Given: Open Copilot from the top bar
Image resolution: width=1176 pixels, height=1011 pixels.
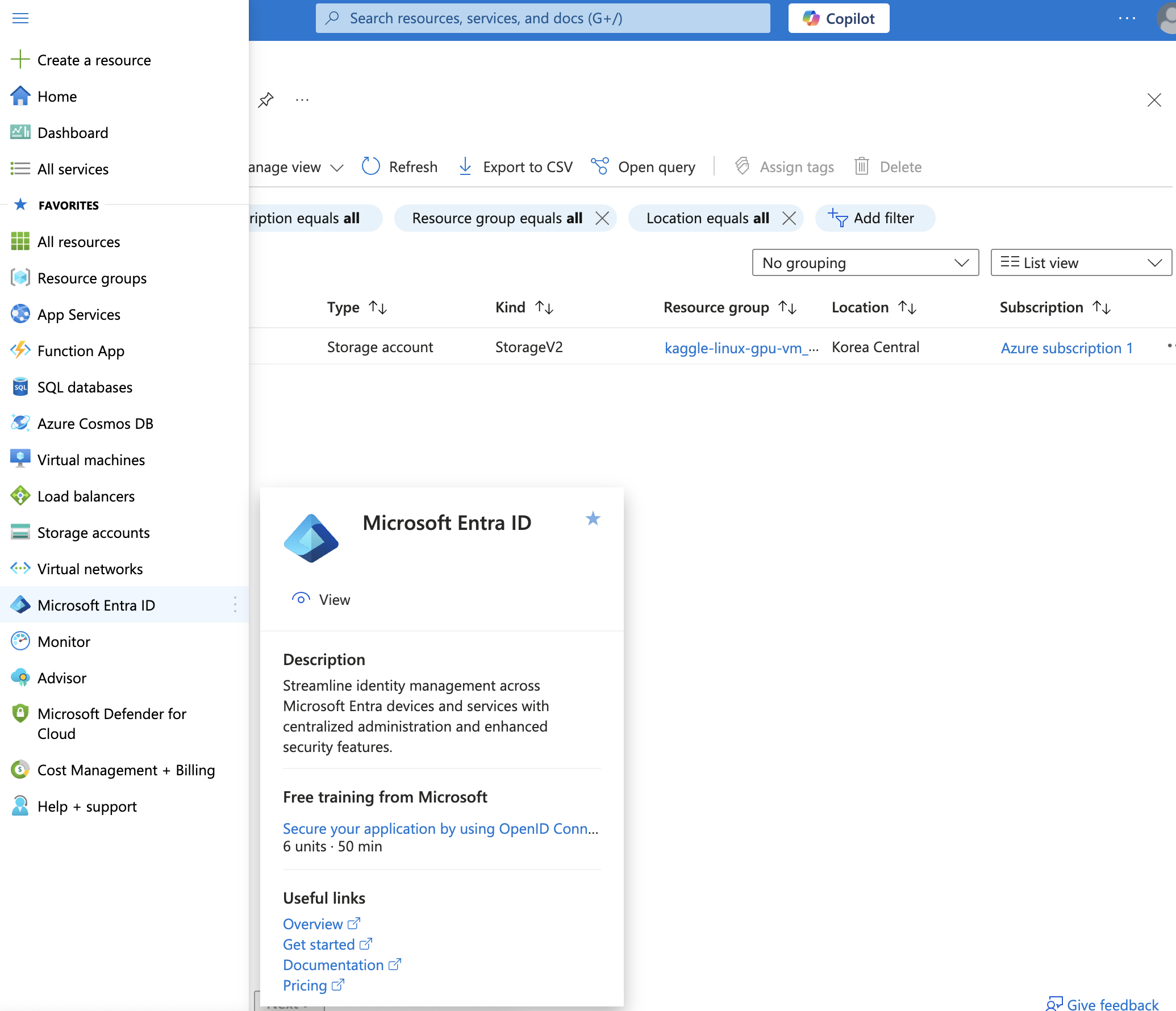Looking at the screenshot, I should pyautogui.click(x=839, y=18).
